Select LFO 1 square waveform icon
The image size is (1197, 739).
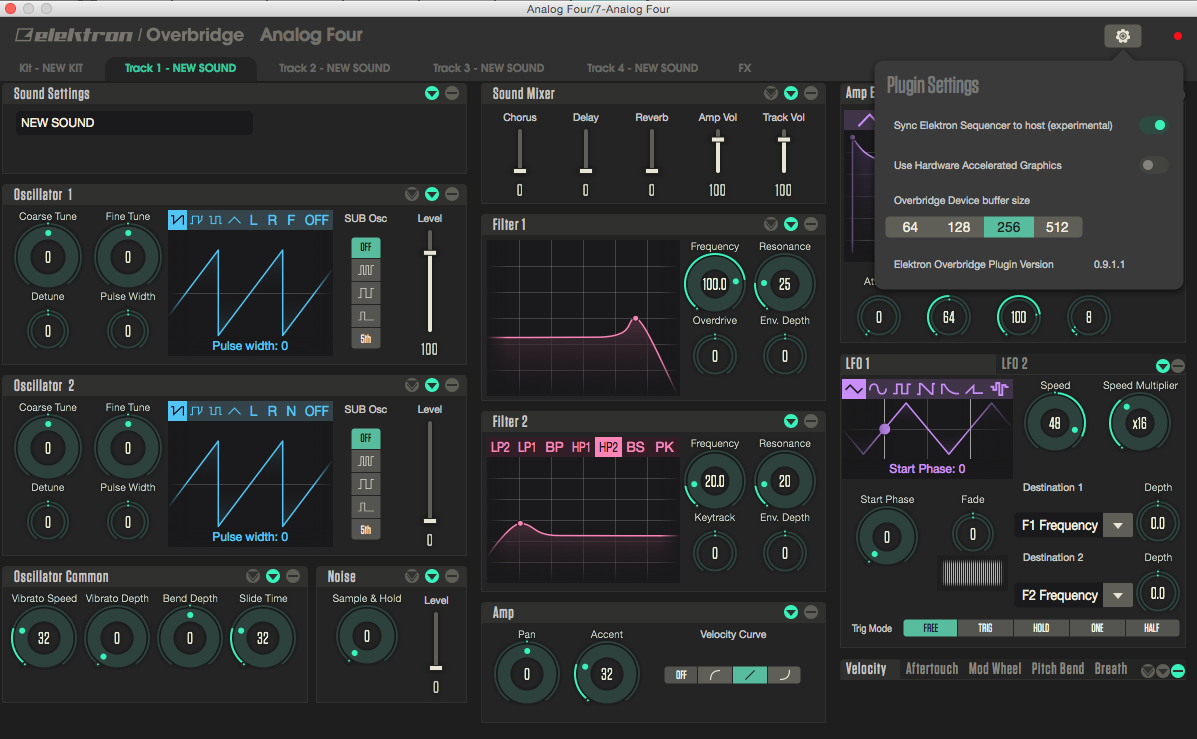click(x=902, y=389)
